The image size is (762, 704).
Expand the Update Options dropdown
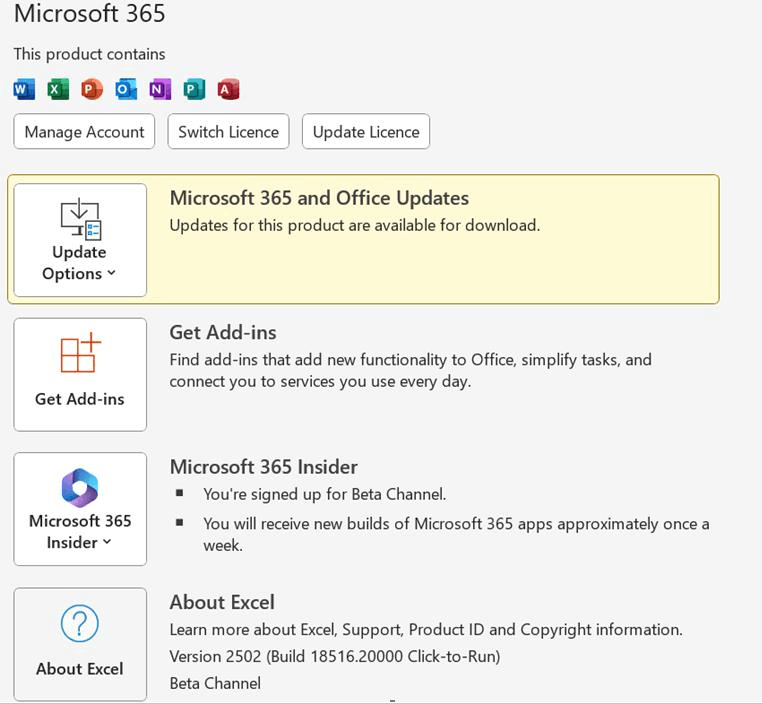[80, 240]
